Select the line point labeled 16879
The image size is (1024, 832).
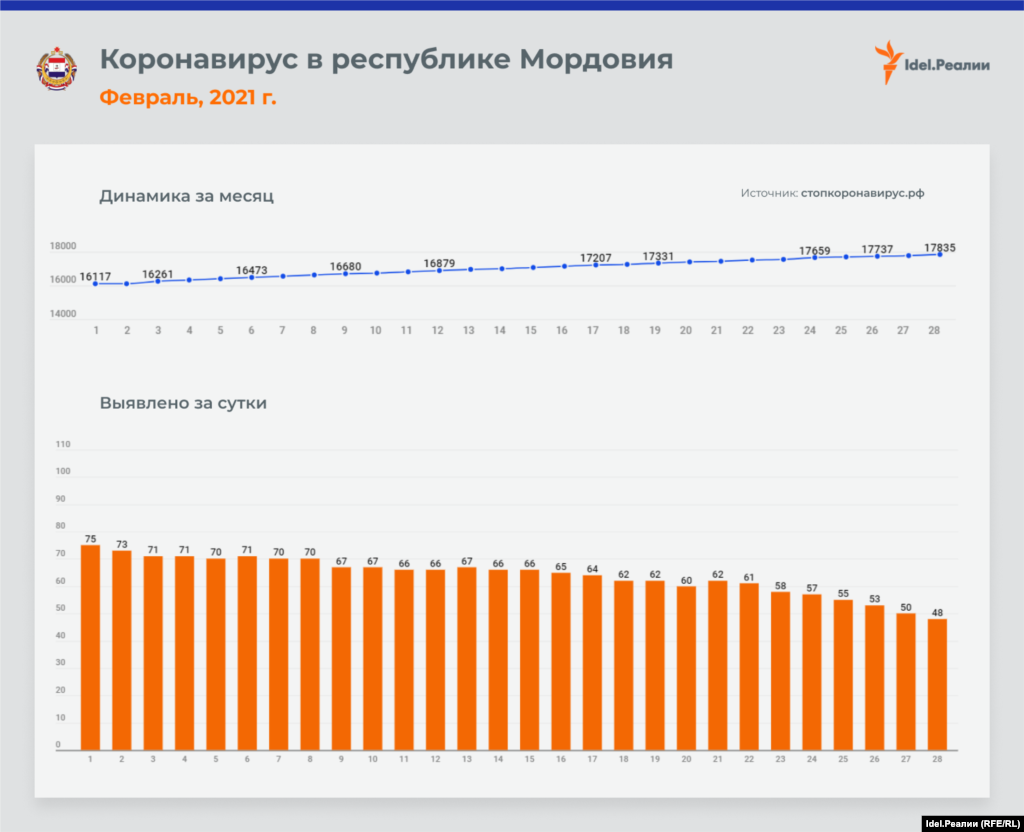[x=439, y=270]
